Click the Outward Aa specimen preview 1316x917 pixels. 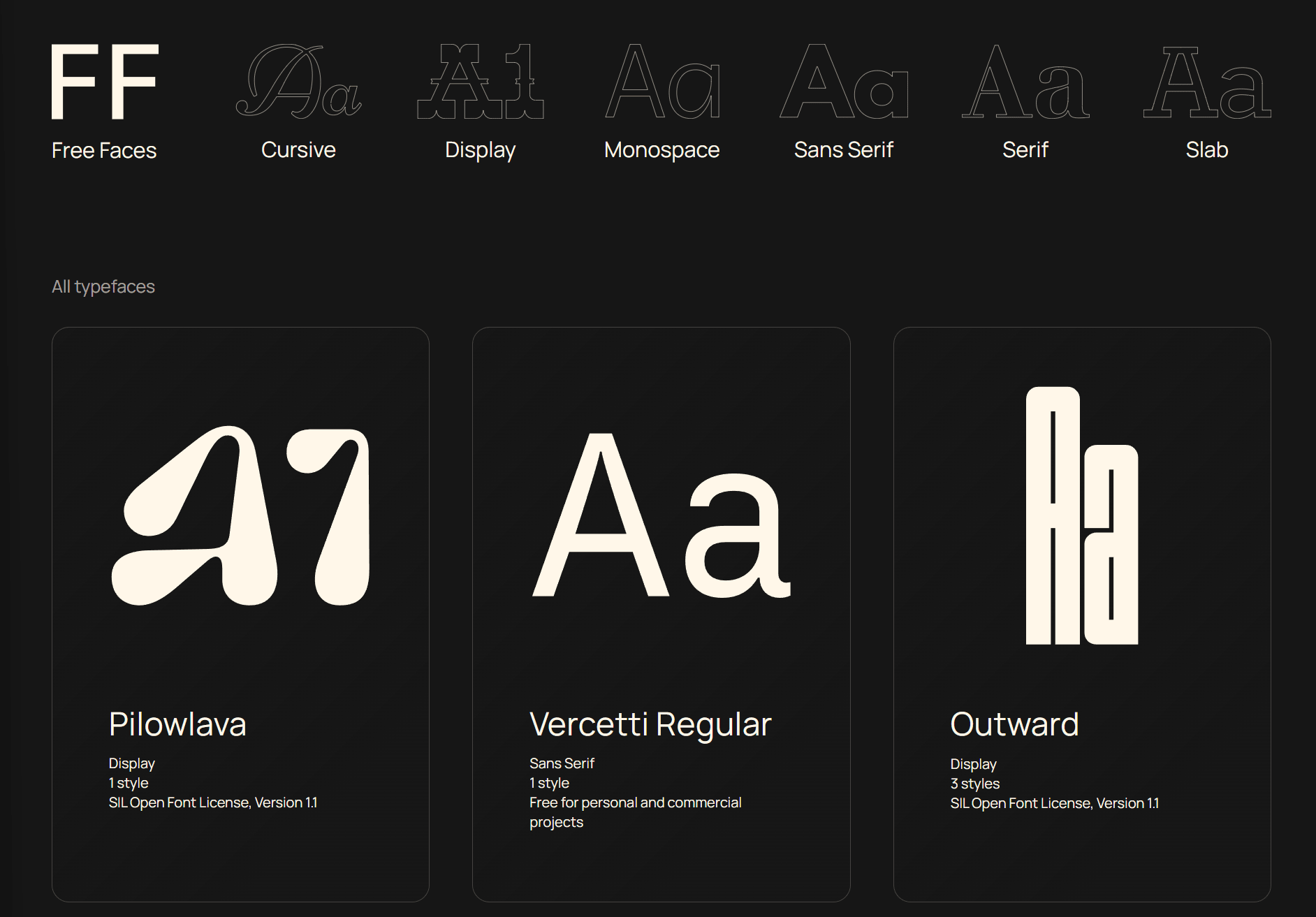point(1082,515)
